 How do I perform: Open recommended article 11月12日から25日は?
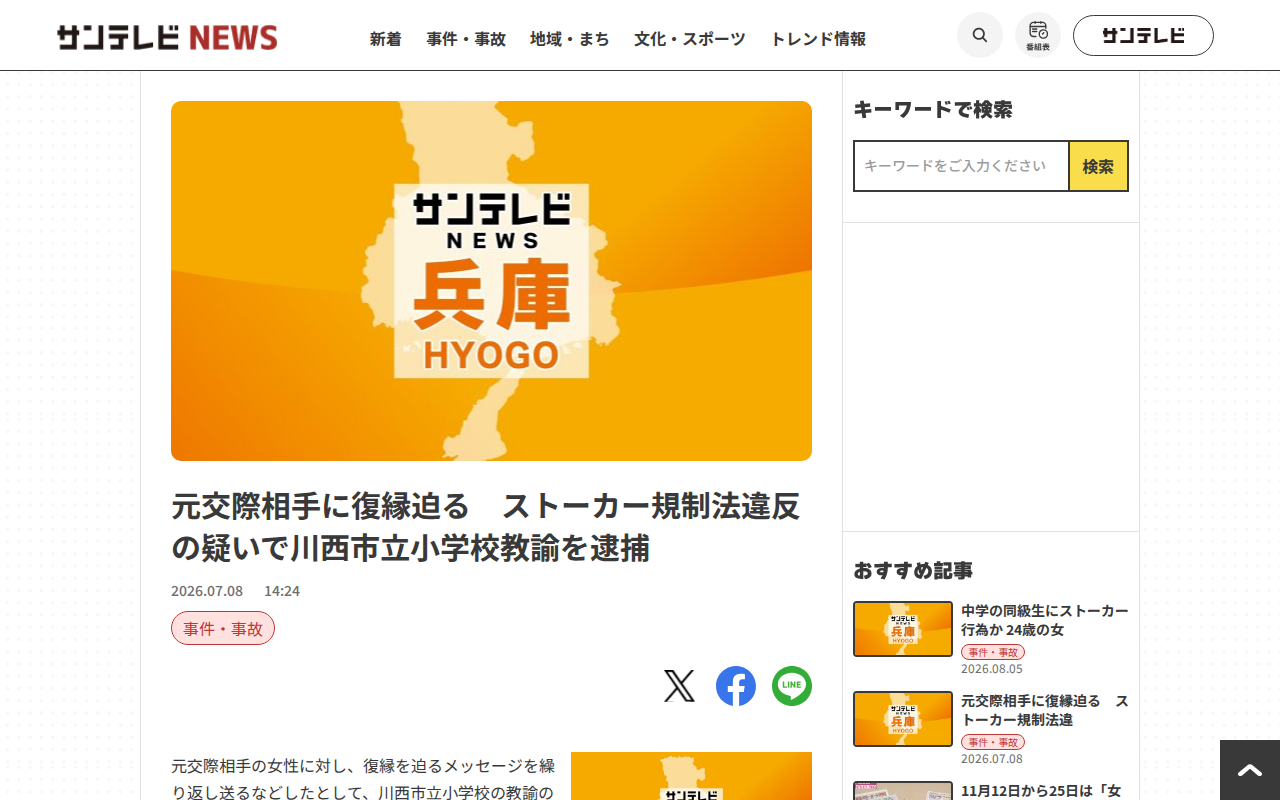point(1041,790)
